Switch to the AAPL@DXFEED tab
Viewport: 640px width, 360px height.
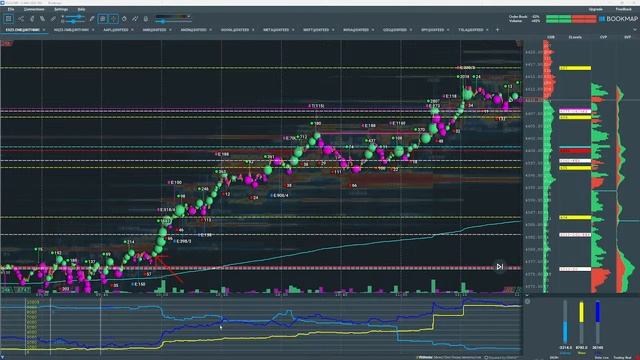point(116,30)
